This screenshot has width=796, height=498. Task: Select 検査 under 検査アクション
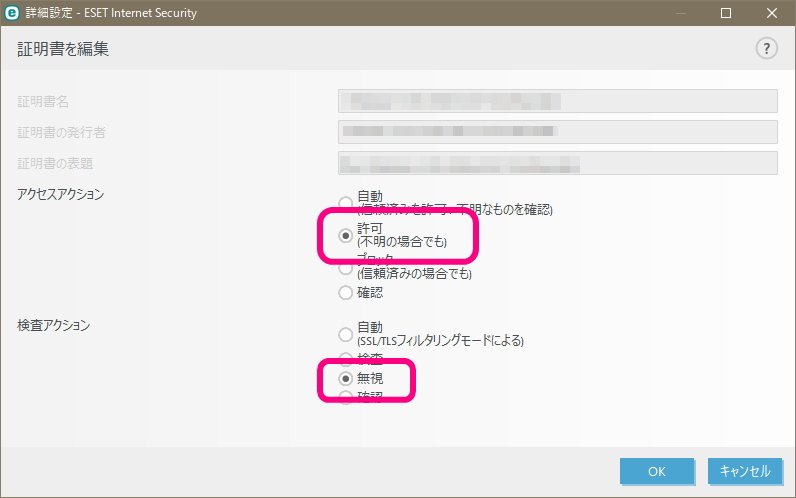click(345, 359)
